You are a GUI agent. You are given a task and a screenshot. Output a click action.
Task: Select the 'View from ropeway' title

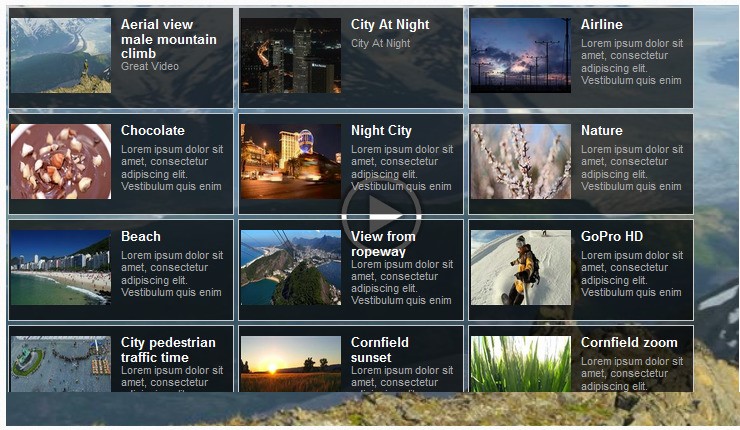pyautogui.click(x=383, y=244)
